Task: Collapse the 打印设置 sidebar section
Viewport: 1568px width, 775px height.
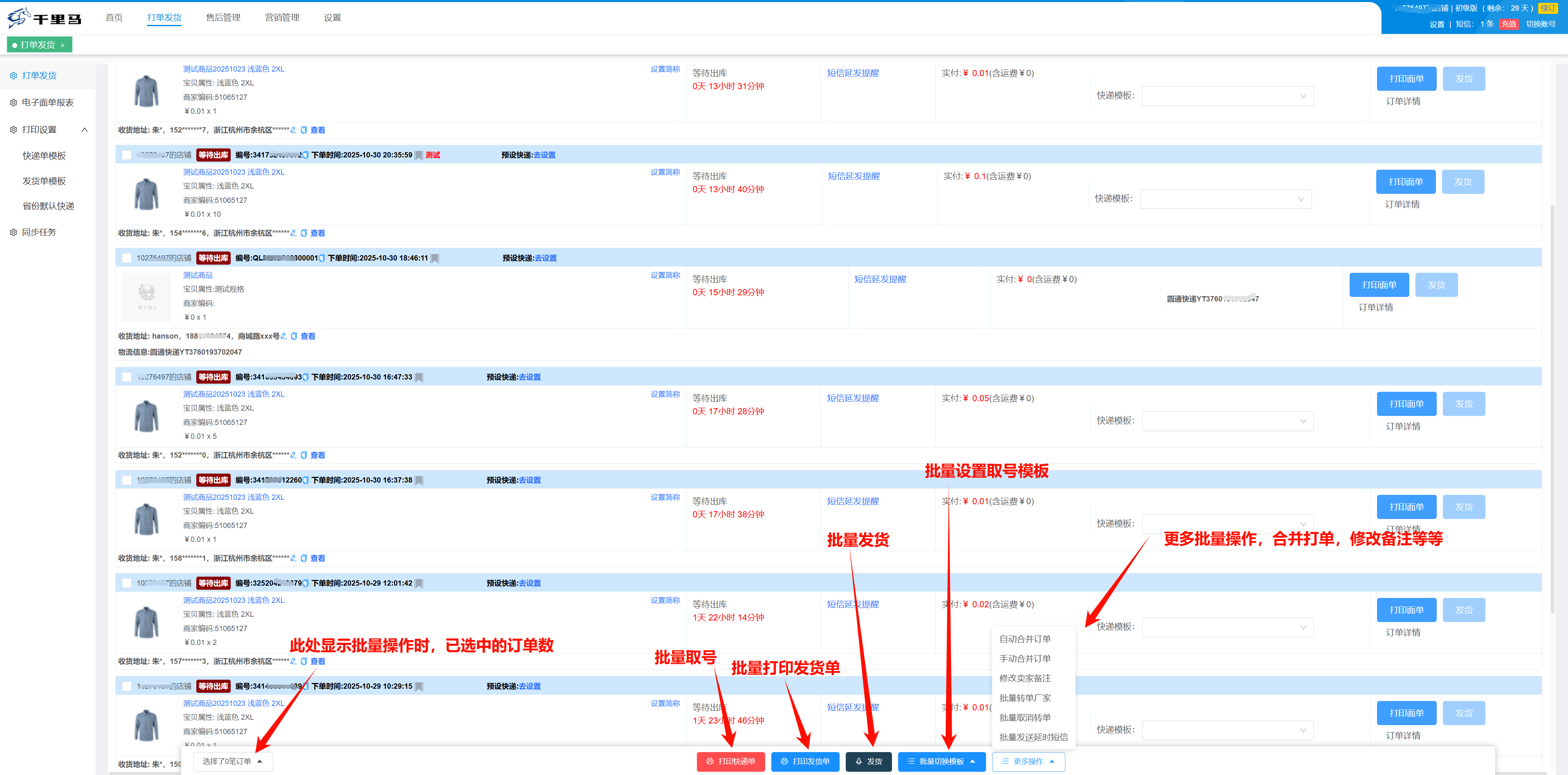Action: click(x=85, y=130)
